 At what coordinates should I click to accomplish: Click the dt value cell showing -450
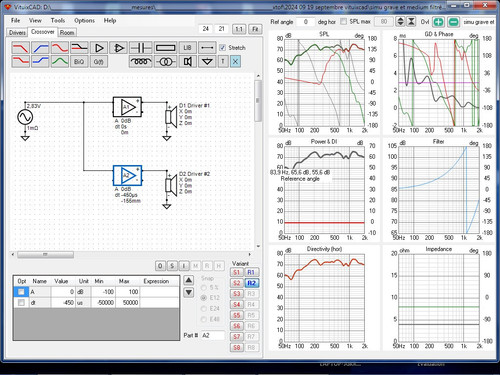coord(63,303)
